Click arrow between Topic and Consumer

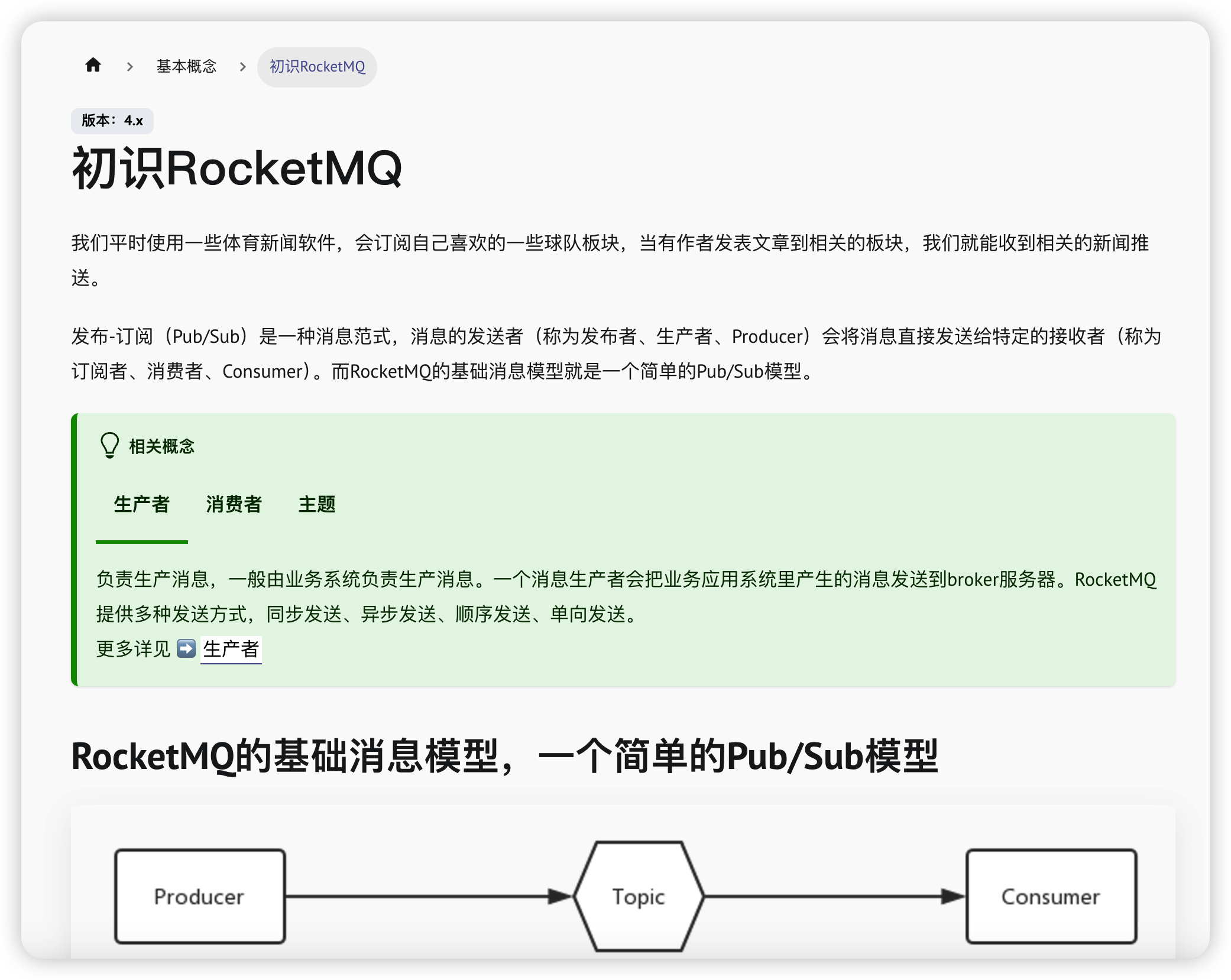[x=834, y=896]
